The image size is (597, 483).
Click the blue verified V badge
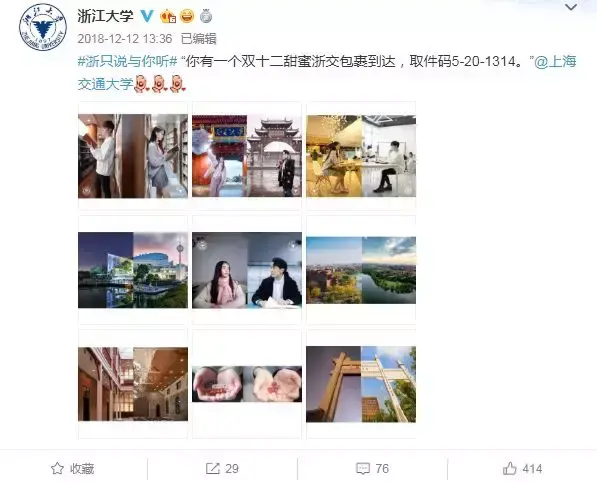(x=147, y=16)
